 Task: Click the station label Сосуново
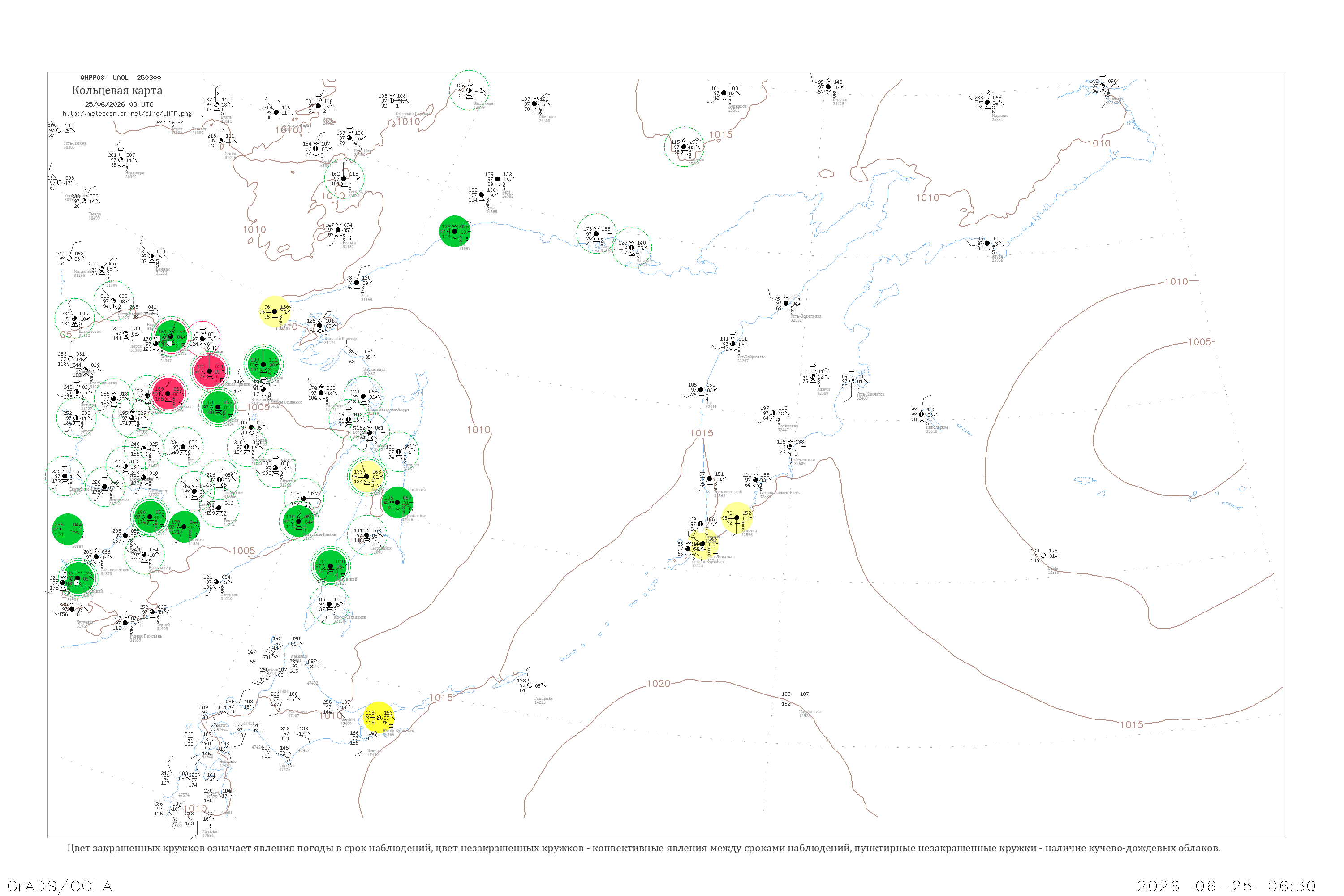[229, 595]
